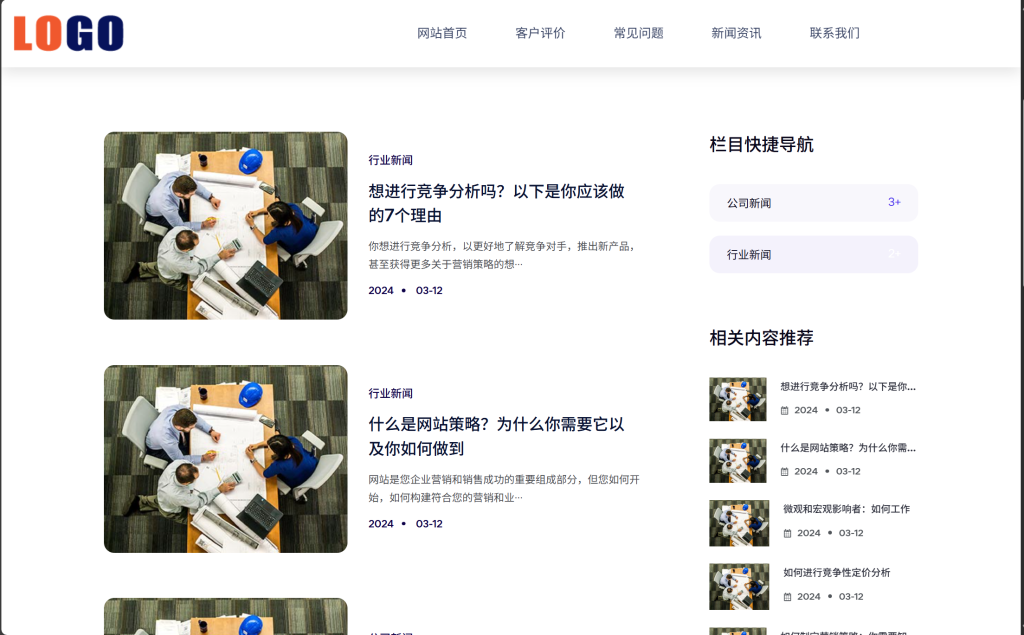Open the 新闻资讯 navigation item
Image resolution: width=1024 pixels, height=635 pixels.
[735, 32]
